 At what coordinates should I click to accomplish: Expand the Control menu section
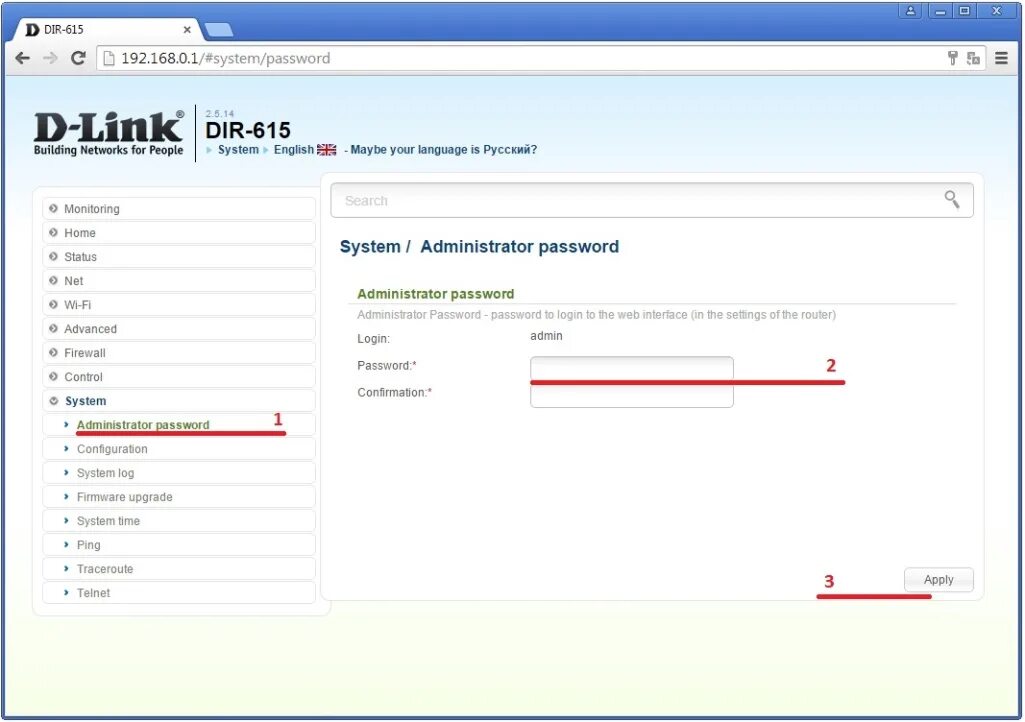point(178,377)
